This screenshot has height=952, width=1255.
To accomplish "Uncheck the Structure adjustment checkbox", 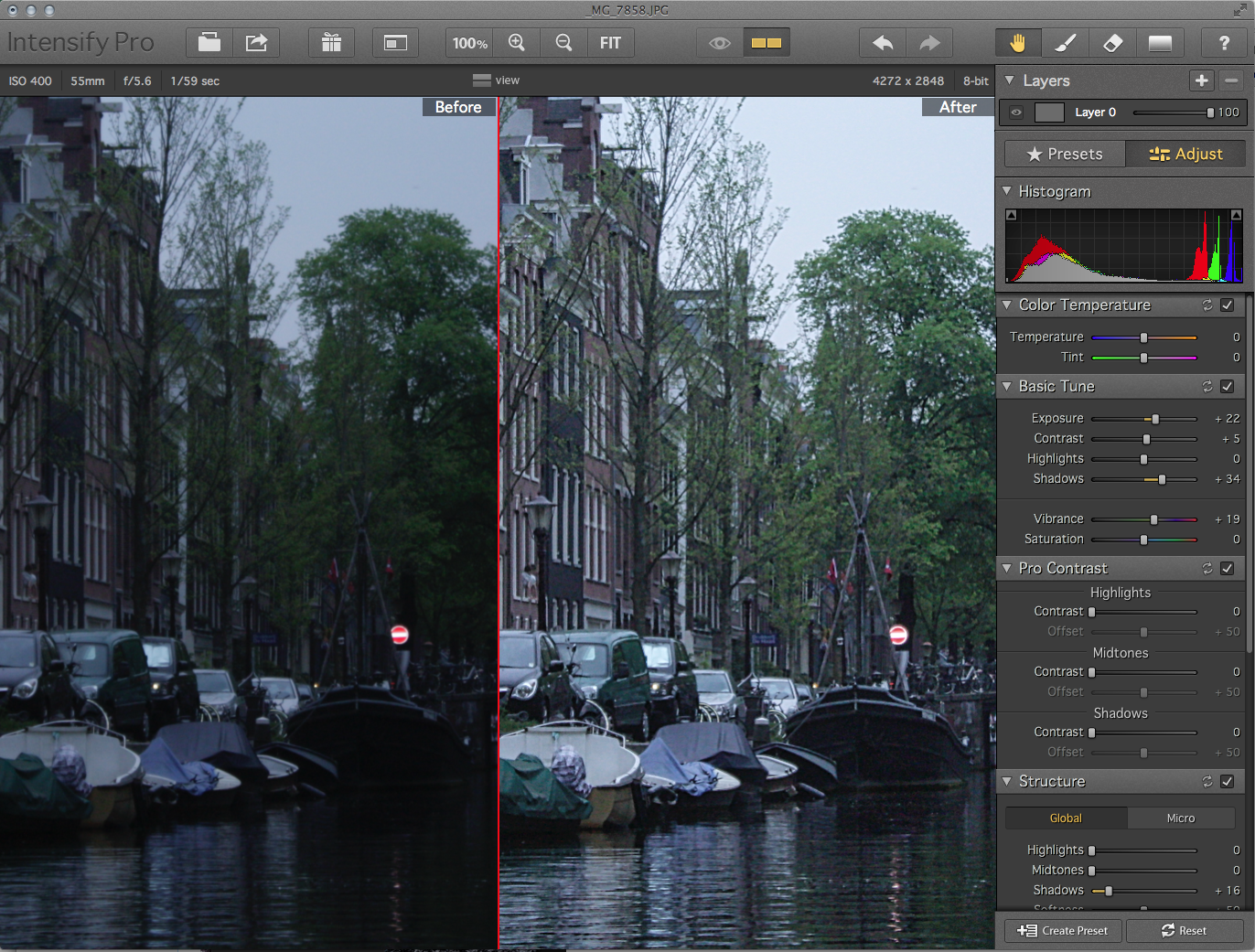I will 1228,781.
